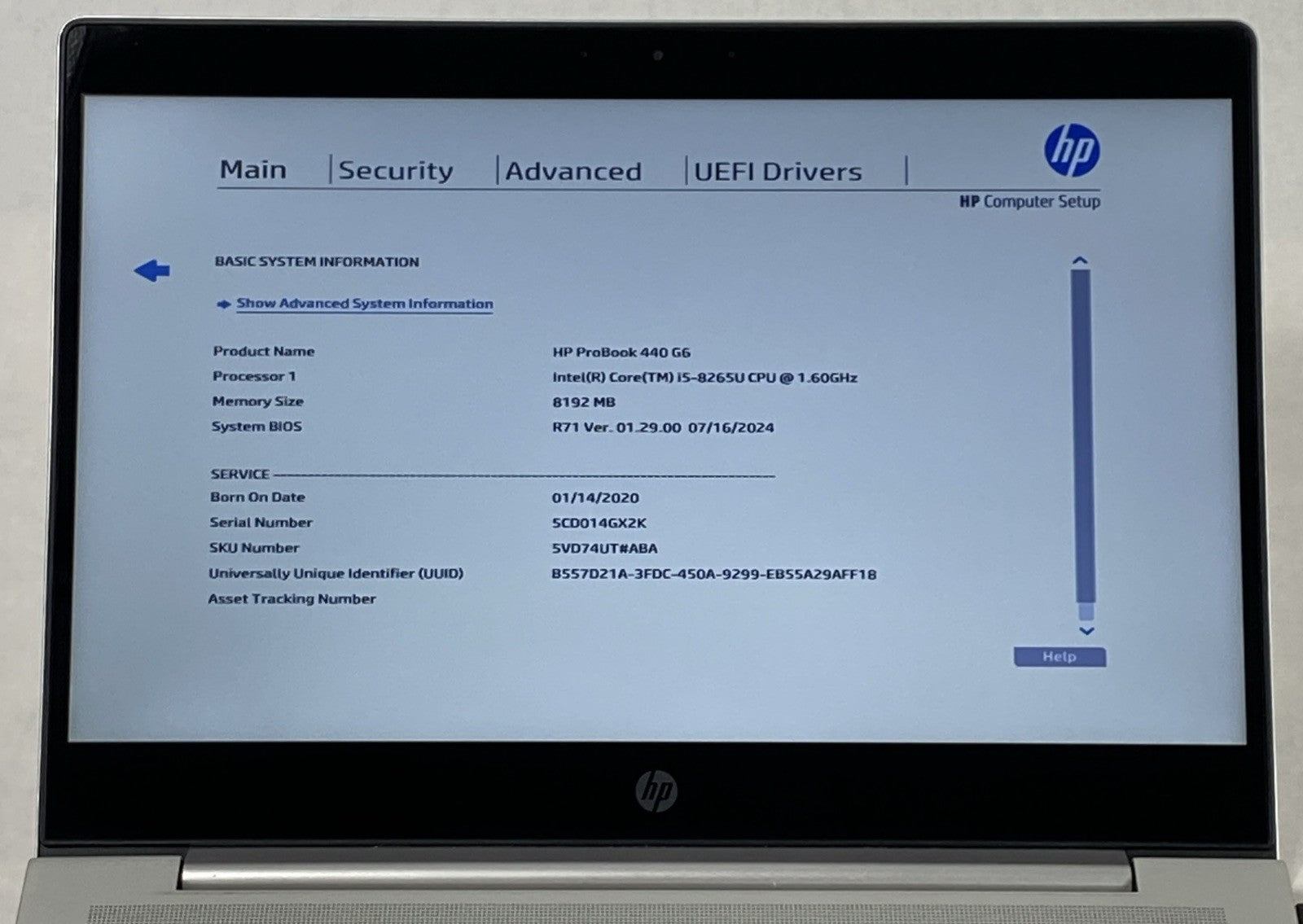Go to the Advanced tab
Screen dimensions: 1303x924
pos(573,171)
